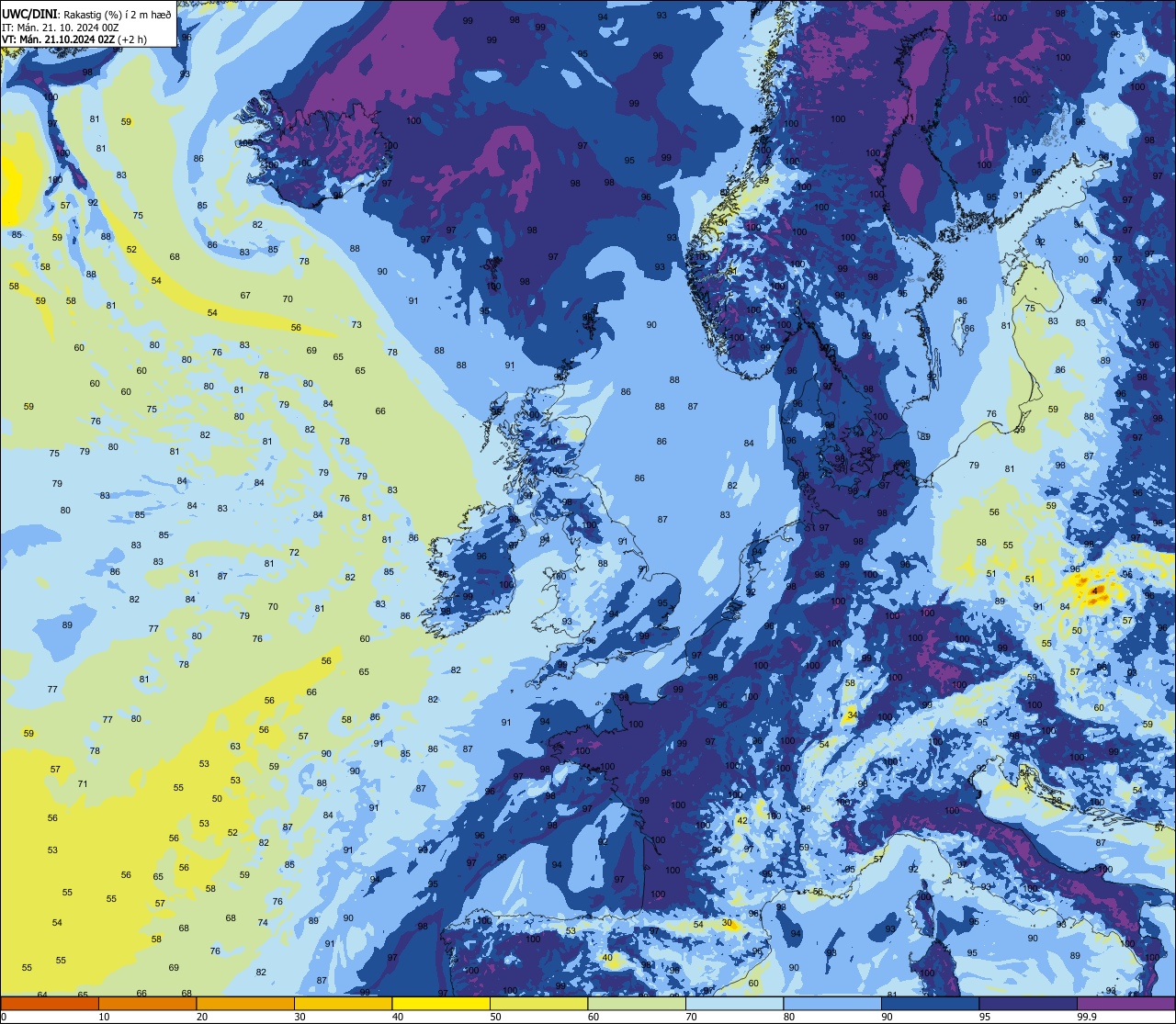Click the "VT: Mán. 21.10.2024 02Z (+2 h)" line
Image resolution: width=1176 pixels, height=1024 pixels.
coord(74,39)
